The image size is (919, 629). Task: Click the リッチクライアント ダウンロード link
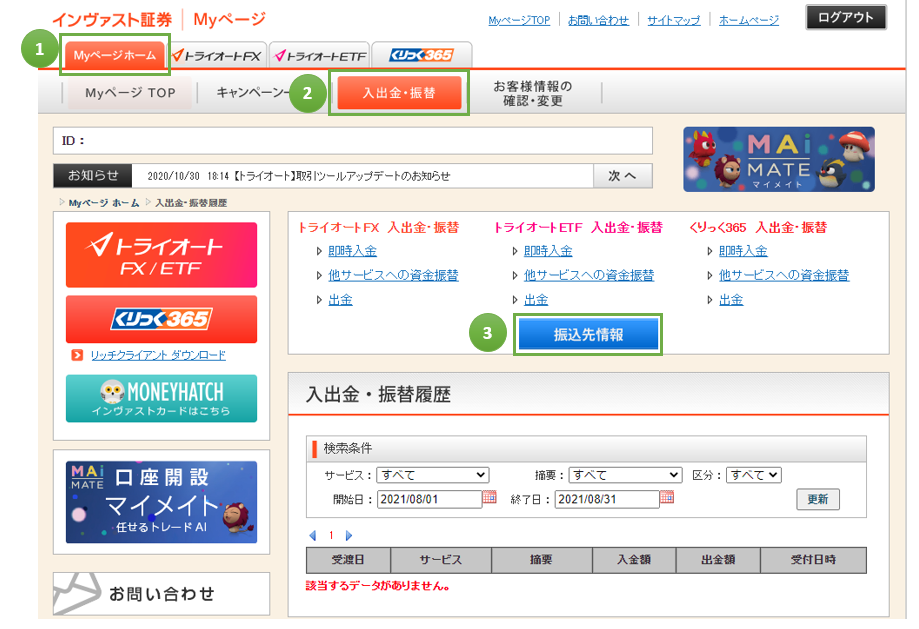[158, 355]
